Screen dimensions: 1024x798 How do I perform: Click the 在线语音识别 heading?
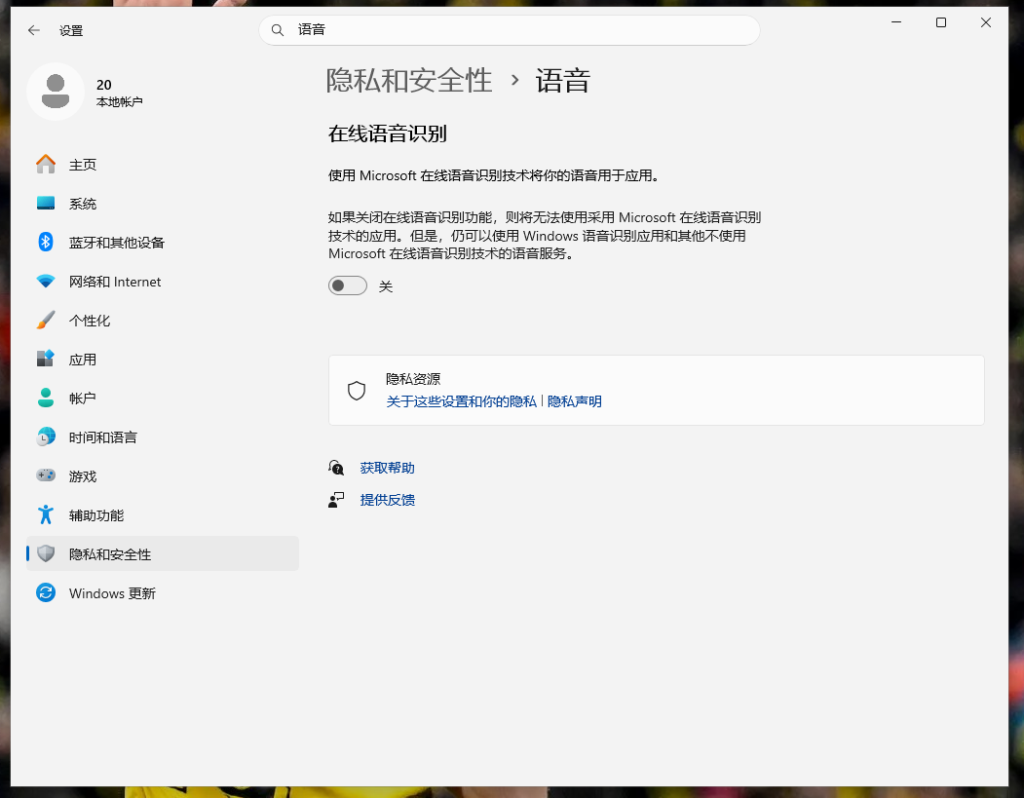click(x=387, y=134)
